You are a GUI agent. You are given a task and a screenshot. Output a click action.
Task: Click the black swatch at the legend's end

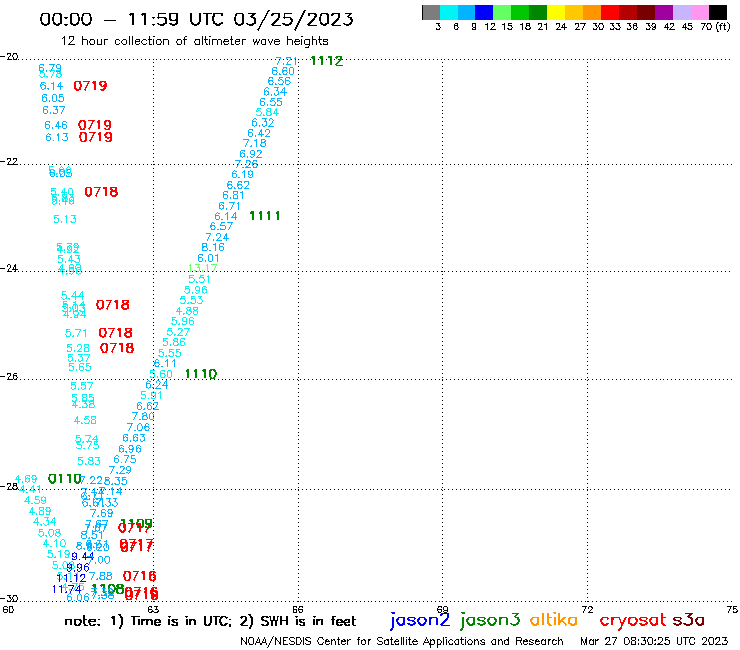[x=717, y=12]
